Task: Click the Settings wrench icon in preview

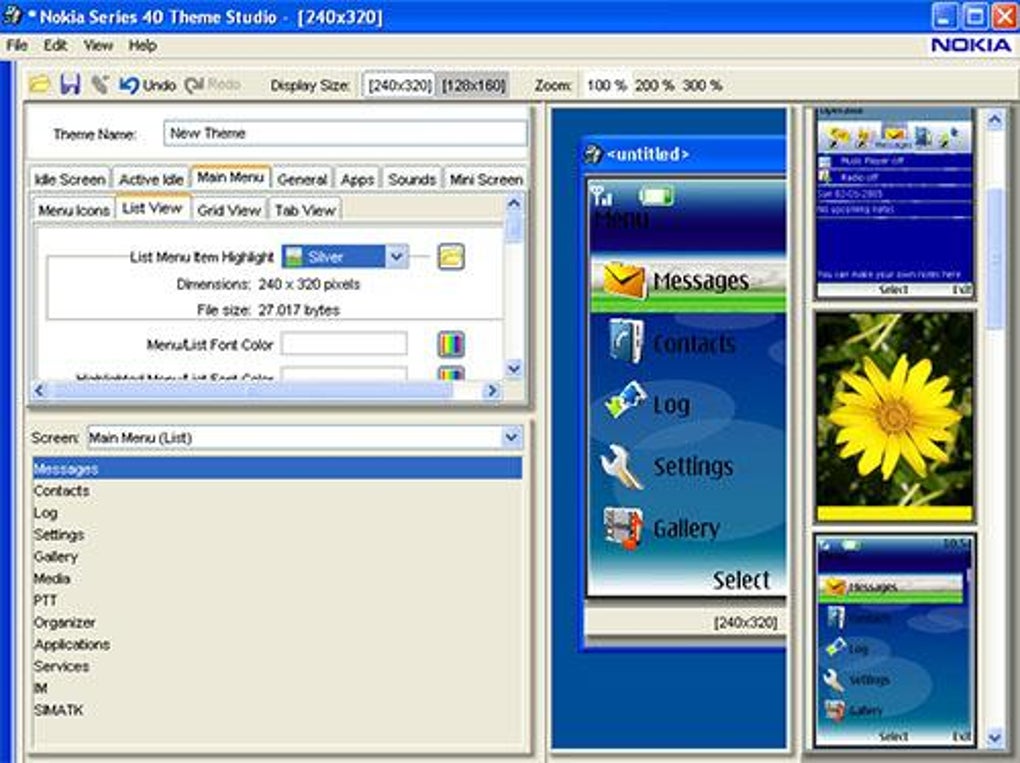Action: (621, 466)
